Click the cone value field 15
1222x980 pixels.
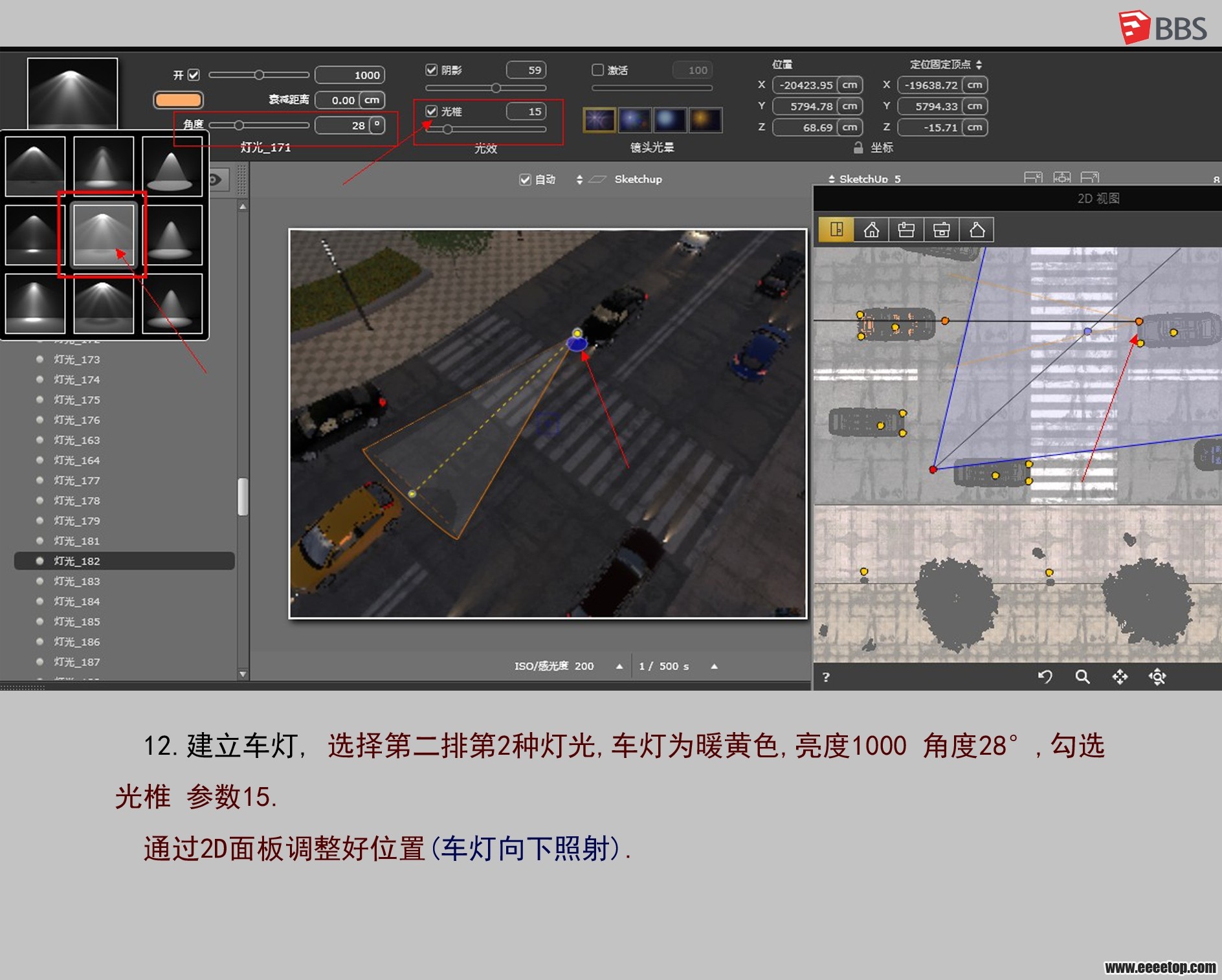pyautogui.click(x=526, y=111)
